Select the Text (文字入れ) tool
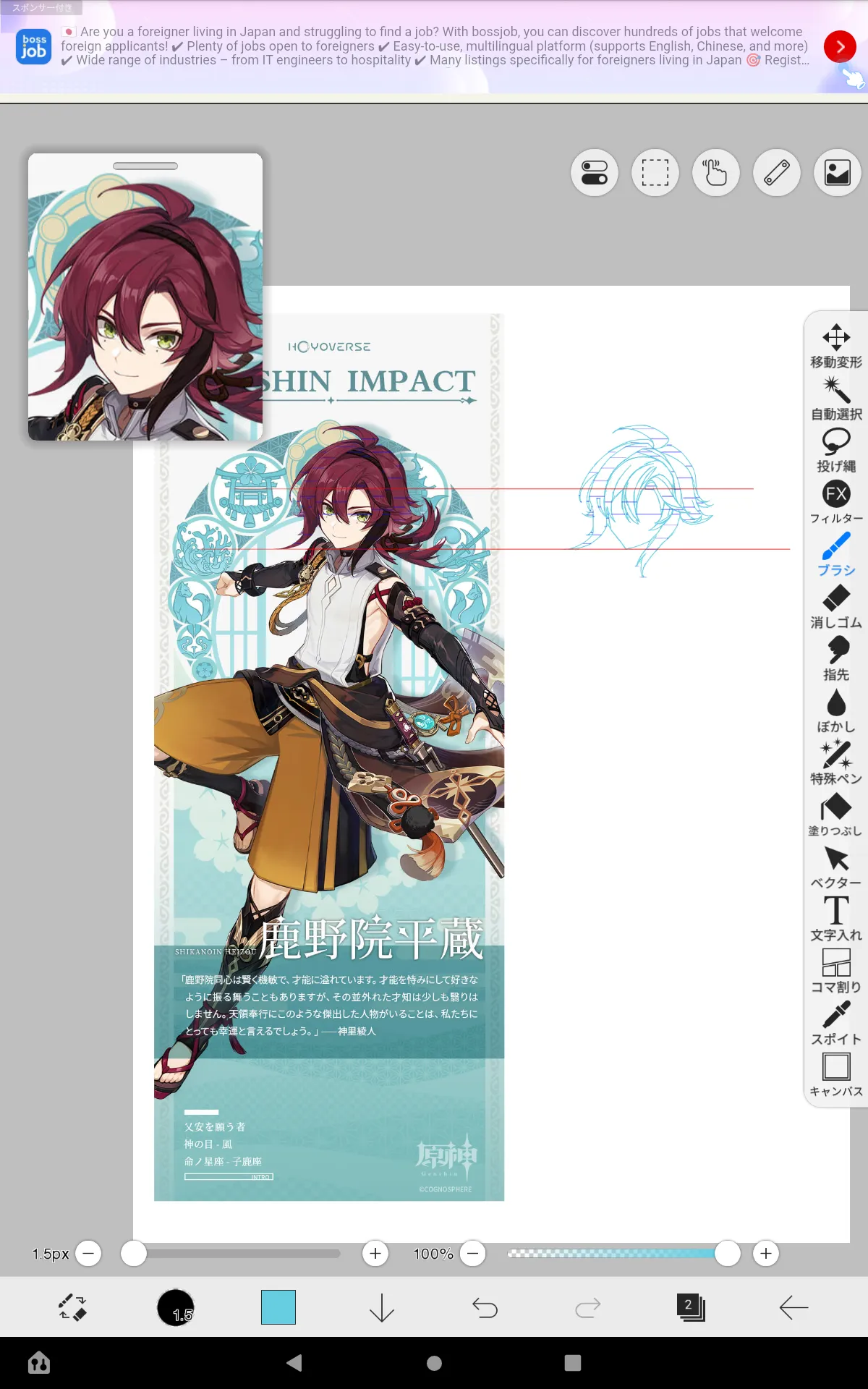The height and width of the screenshot is (1389, 868). [x=836, y=919]
